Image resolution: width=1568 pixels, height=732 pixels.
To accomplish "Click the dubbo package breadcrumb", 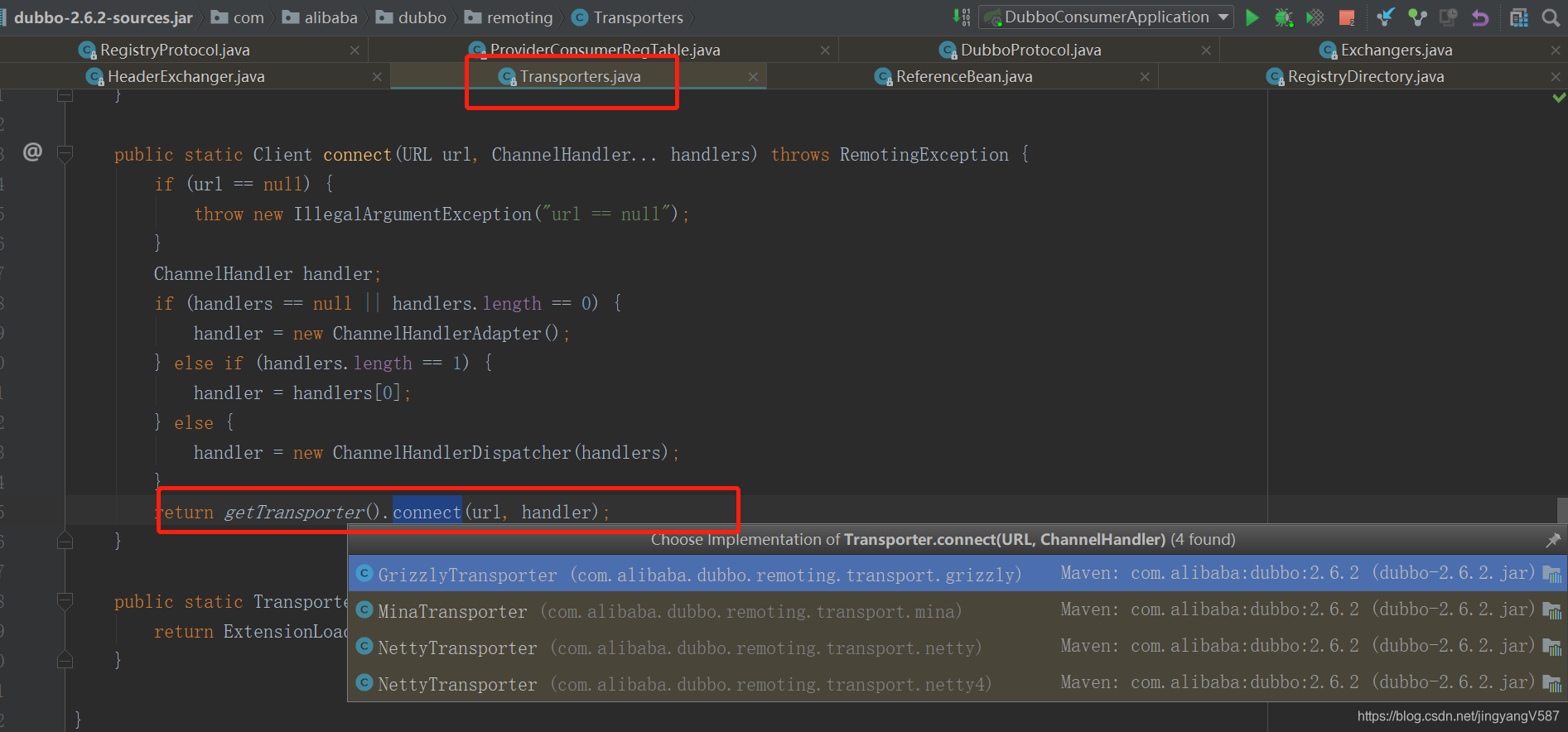I will (412, 17).
